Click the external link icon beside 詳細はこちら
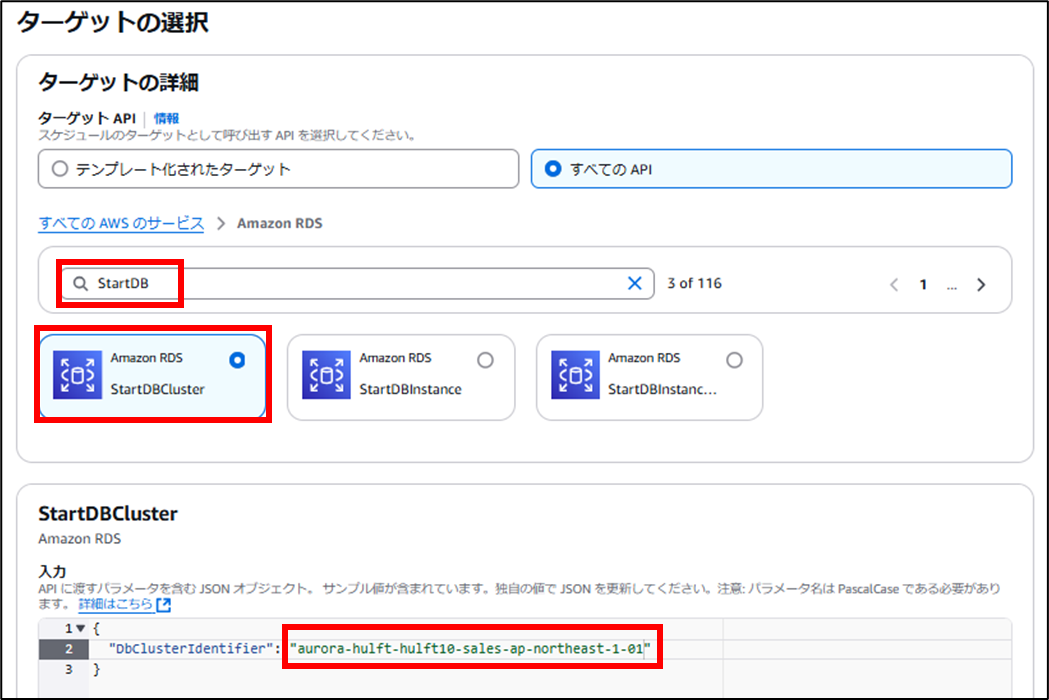The image size is (1049, 700). [164, 605]
